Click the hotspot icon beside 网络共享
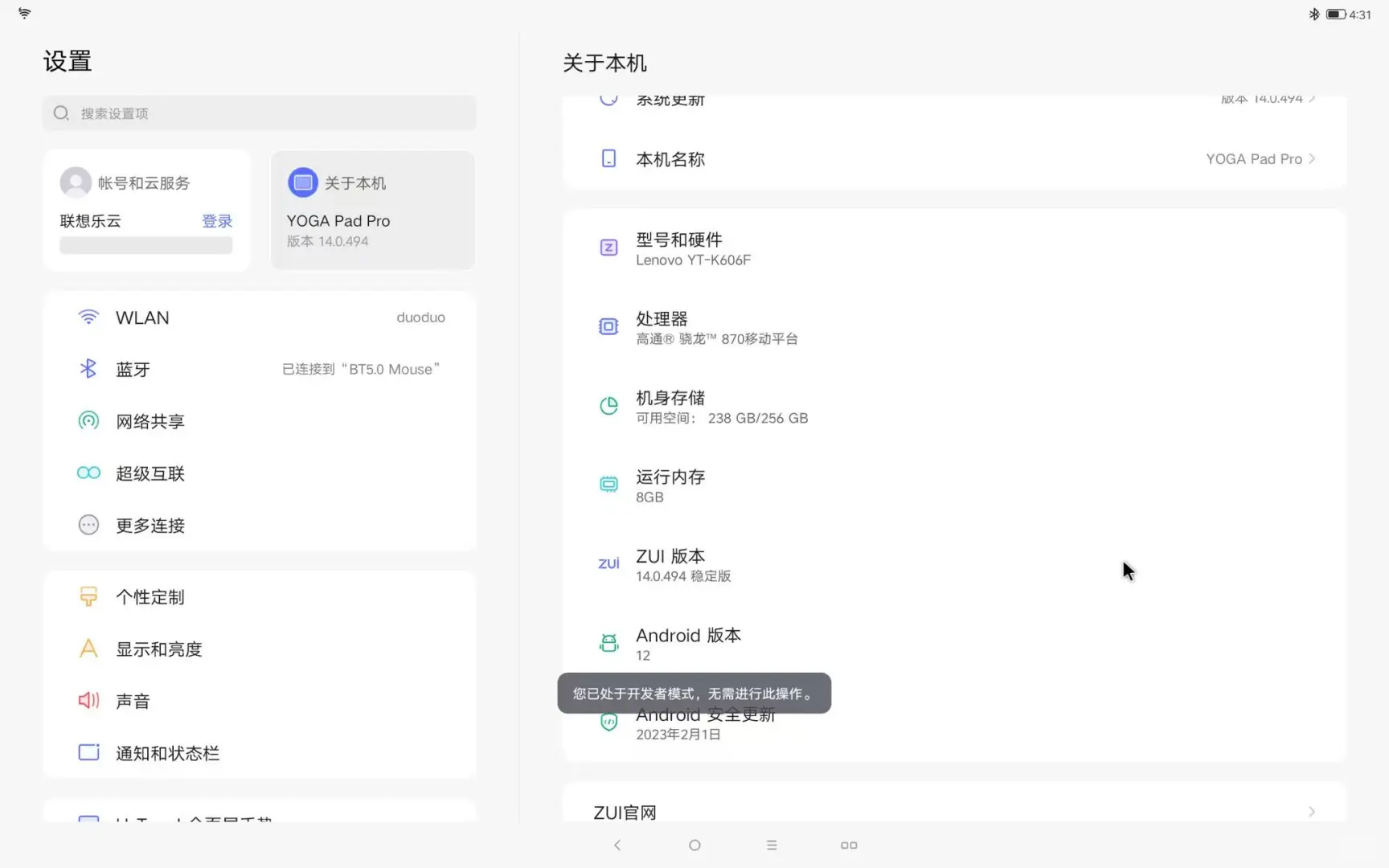This screenshot has height=868, width=1389. pyautogui.click(x=88, y=421)
